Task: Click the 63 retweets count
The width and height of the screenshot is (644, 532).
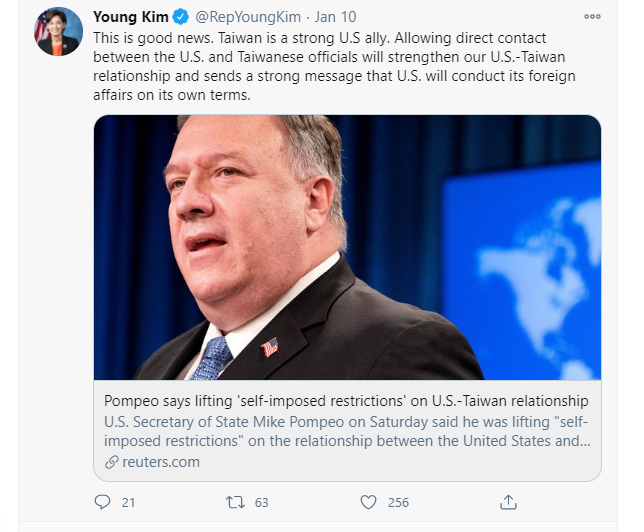Action: tap(261, 502)
